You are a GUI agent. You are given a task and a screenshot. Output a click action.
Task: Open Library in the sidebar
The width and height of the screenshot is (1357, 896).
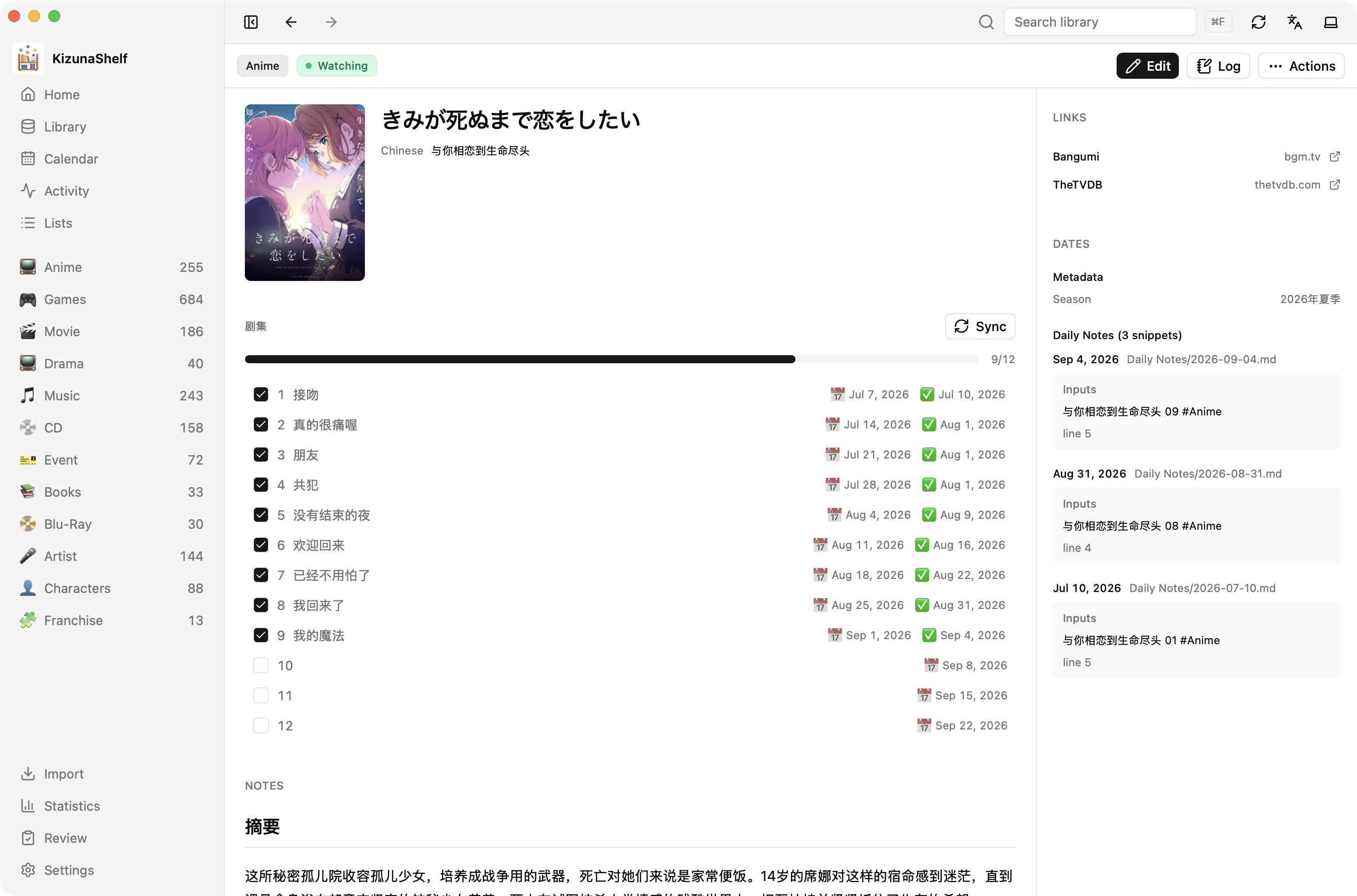[x=112, y=126]
